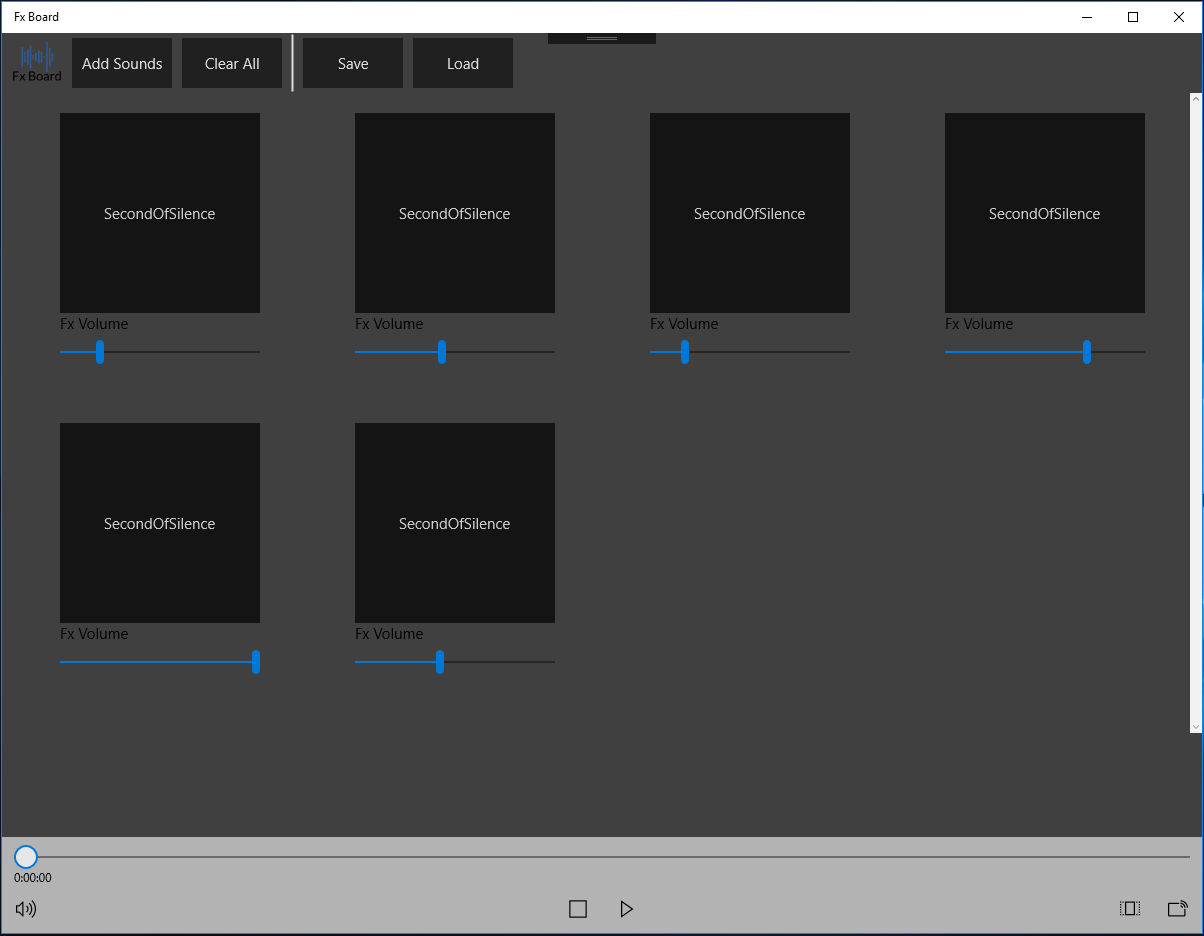Viewport: 1204px width, 936px height.
Task: Save the current sound board
Action: tap(353, 63)
